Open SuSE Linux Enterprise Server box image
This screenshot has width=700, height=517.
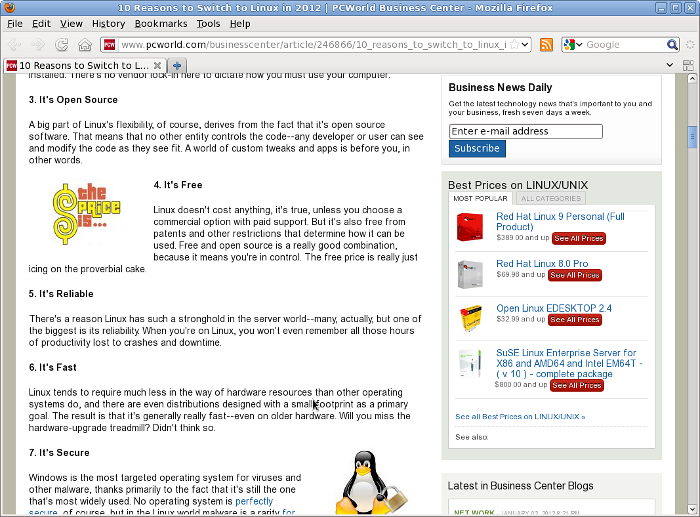click(470, 363)
